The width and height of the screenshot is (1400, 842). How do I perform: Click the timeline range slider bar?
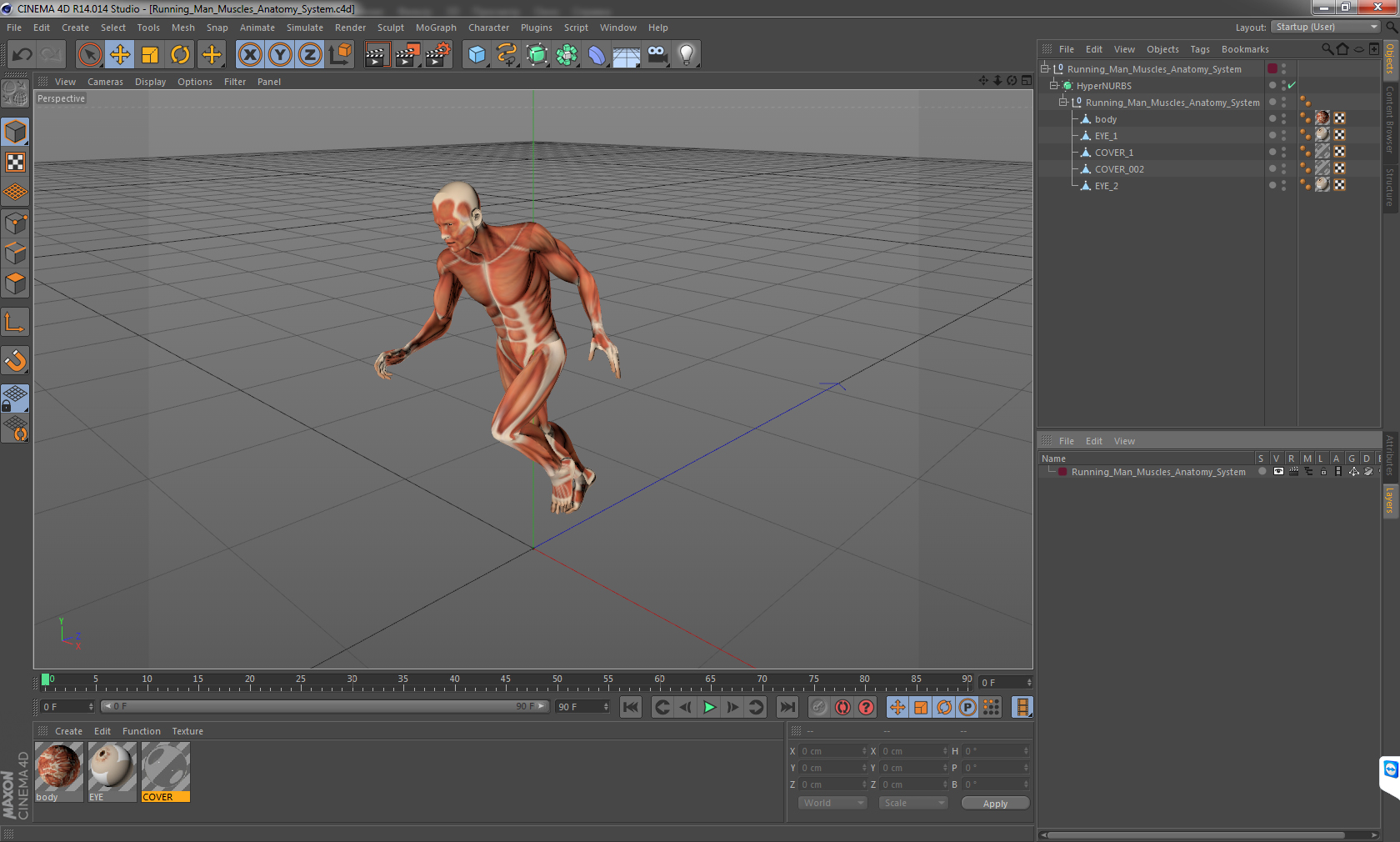(x=324, y=706)
